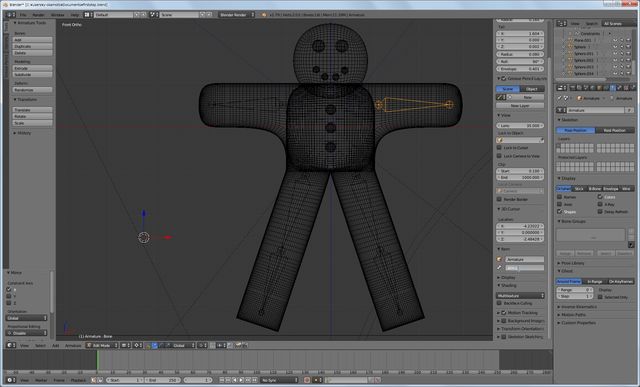The width and height of the screenshot is (640, 387).
Task: Click the red auto-keyframe record button
Action: point(307,380)
